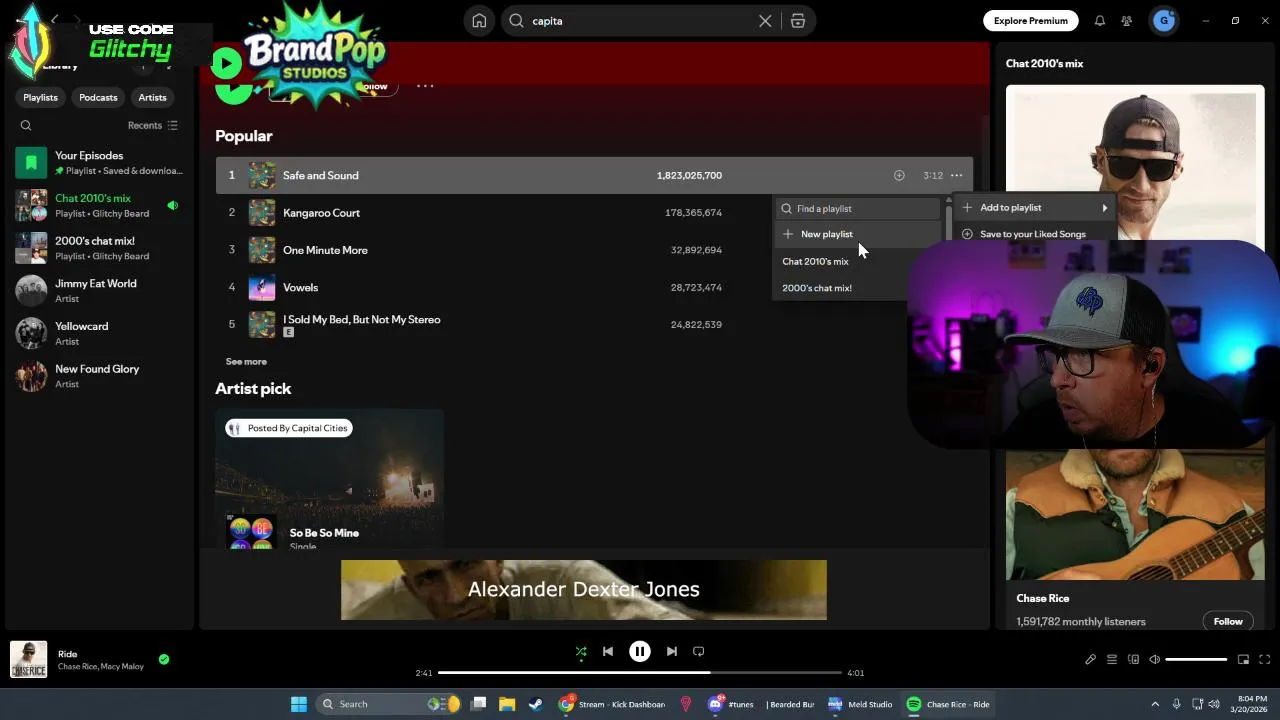Adjust the Spotify volume slider
The image size is (1280, 720).
tap(1196, 659)
